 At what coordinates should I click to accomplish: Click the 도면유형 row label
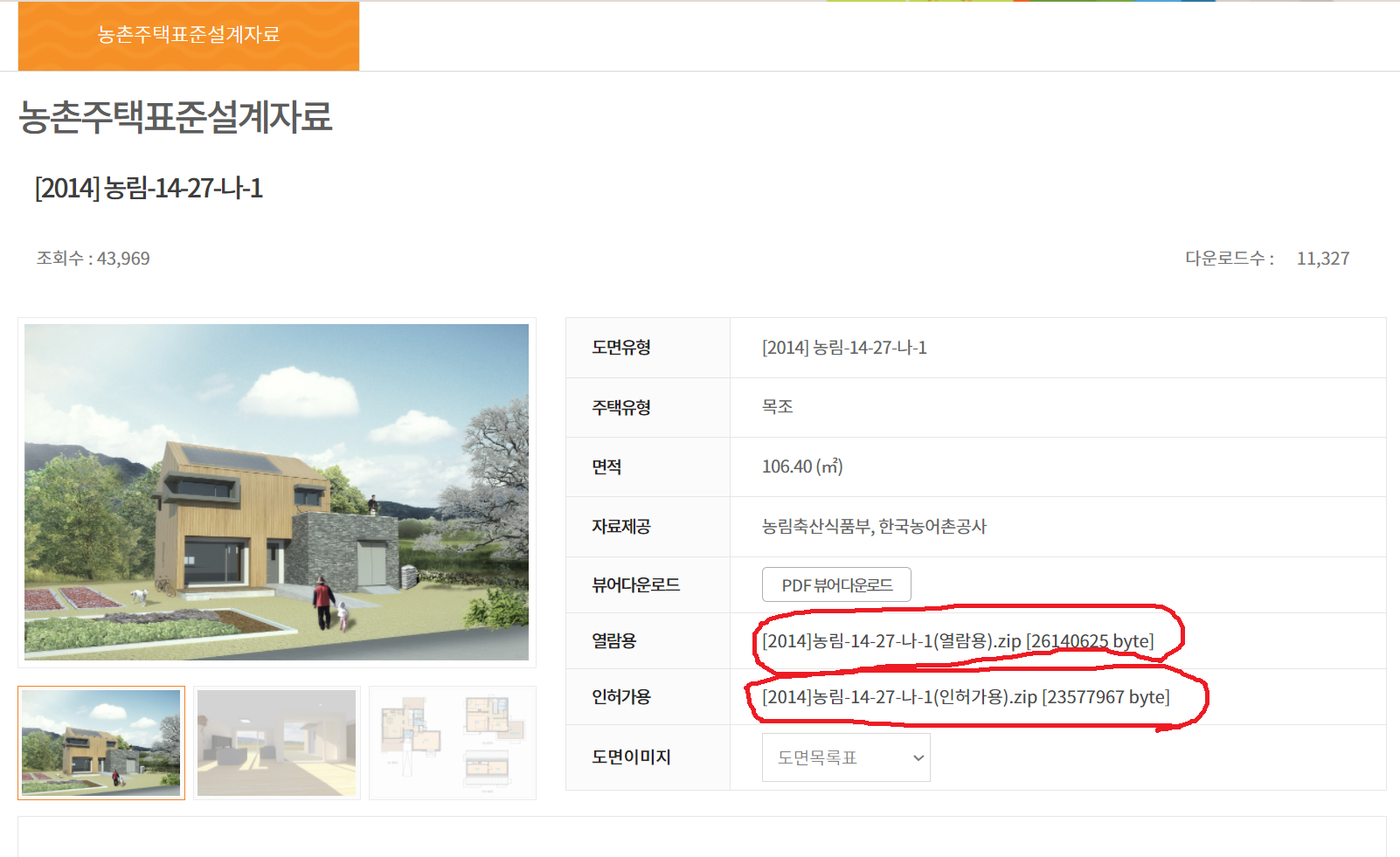[x=621, y=348]
